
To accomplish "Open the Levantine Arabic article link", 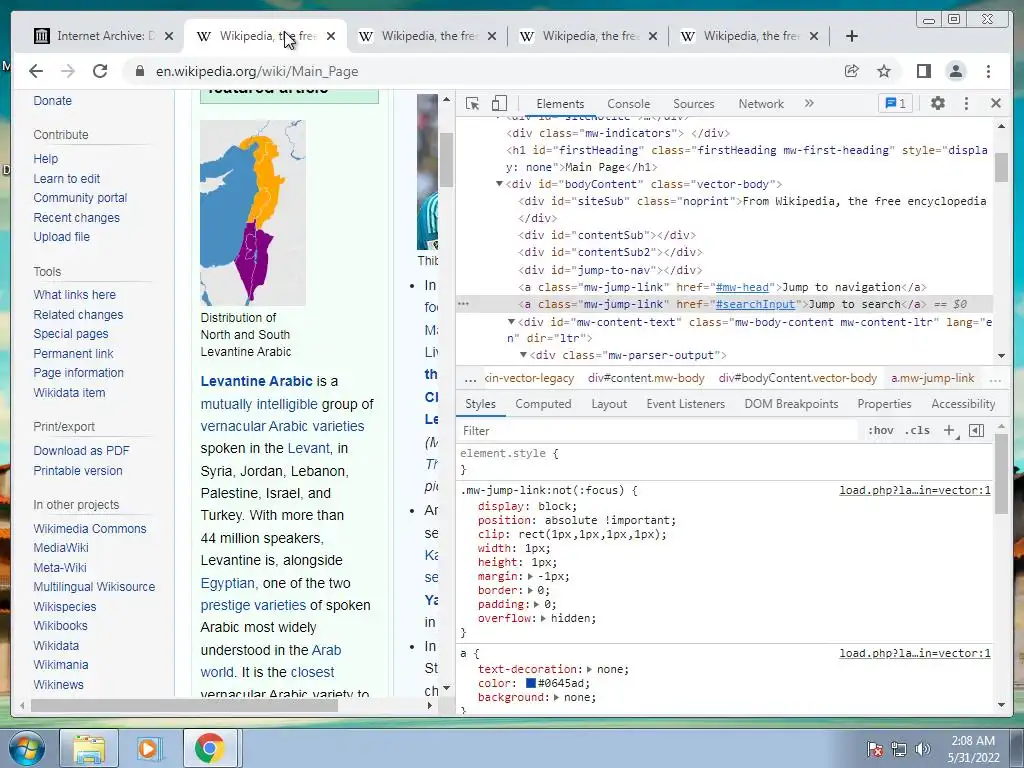I will click(x=256, y=381).
